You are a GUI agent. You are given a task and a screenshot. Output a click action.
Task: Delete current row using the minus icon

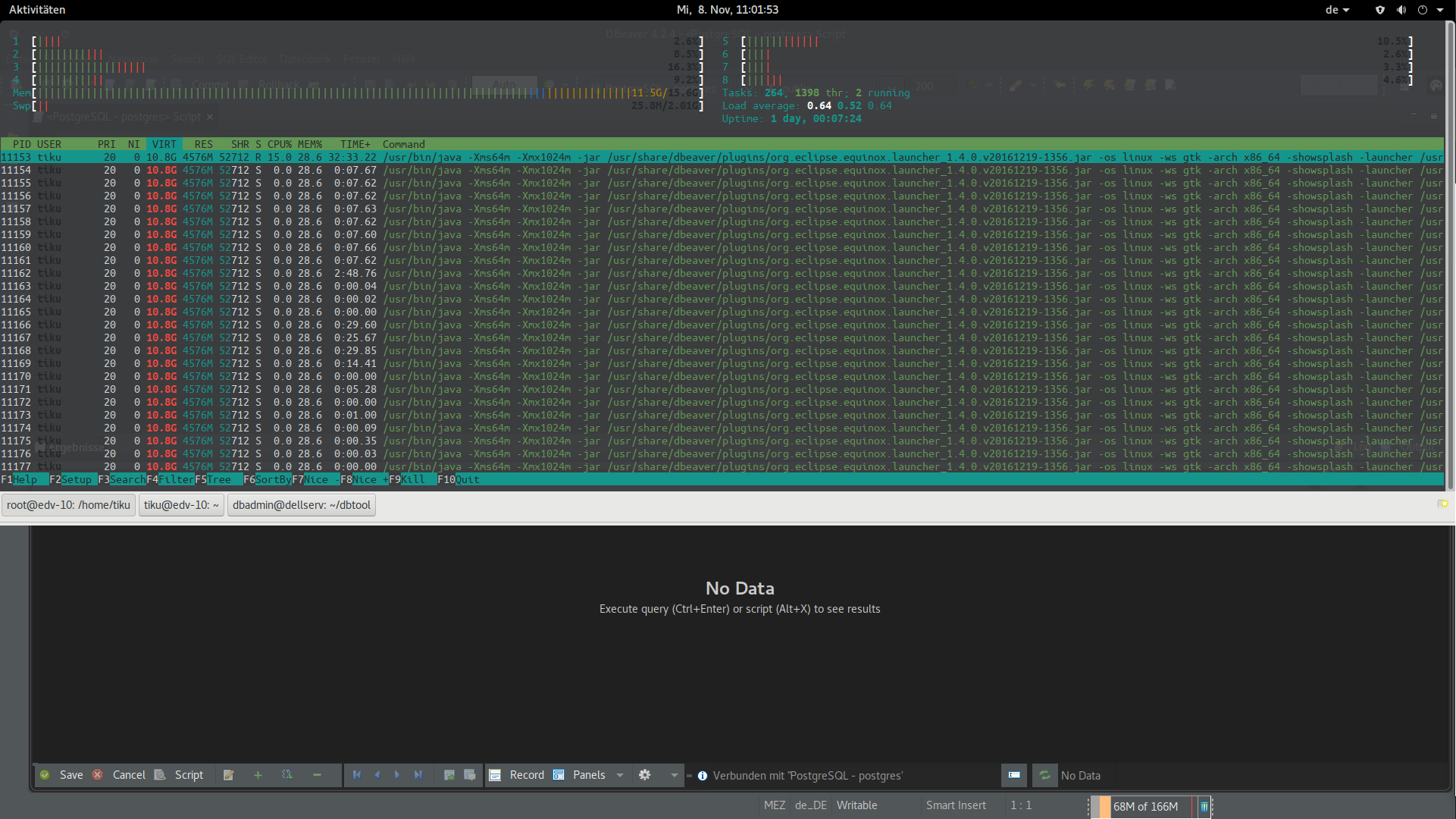click(x=317, y=775)
